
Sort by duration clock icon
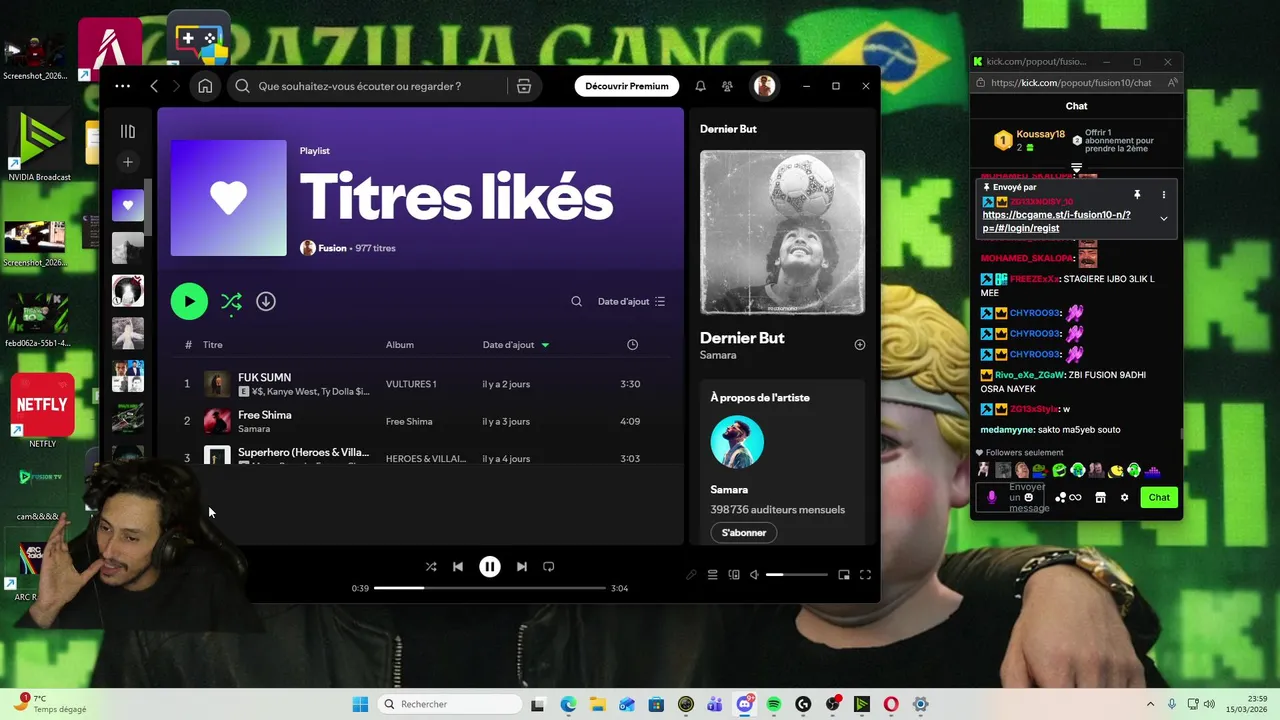632,345
